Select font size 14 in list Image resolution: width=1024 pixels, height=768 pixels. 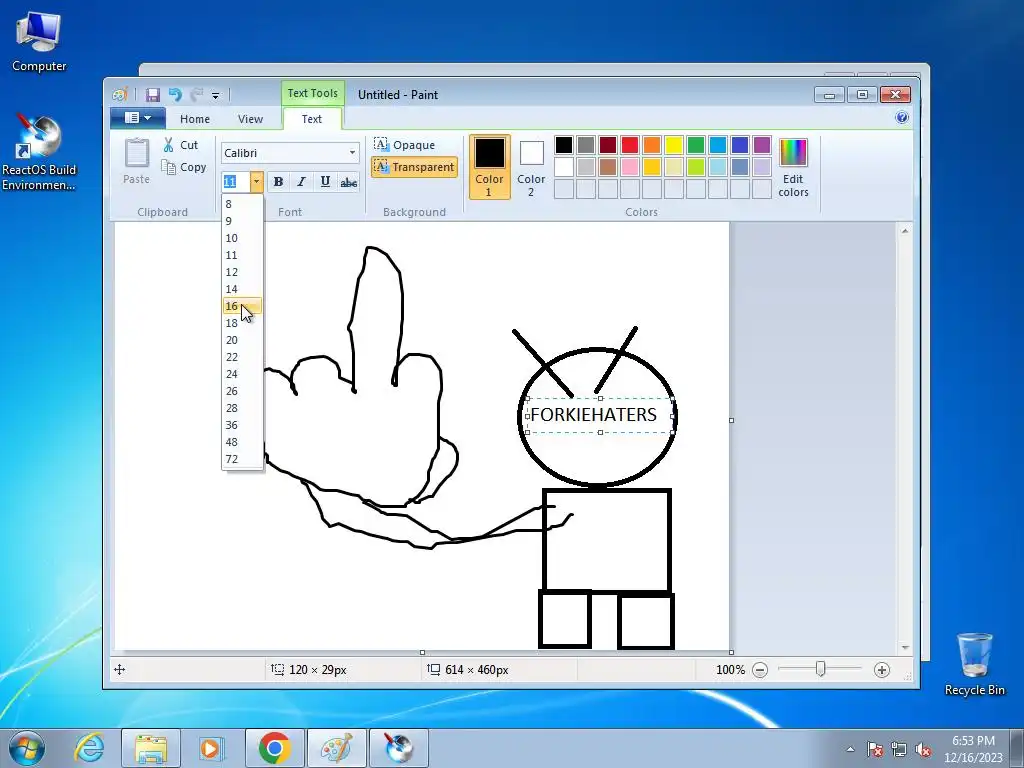242,289
